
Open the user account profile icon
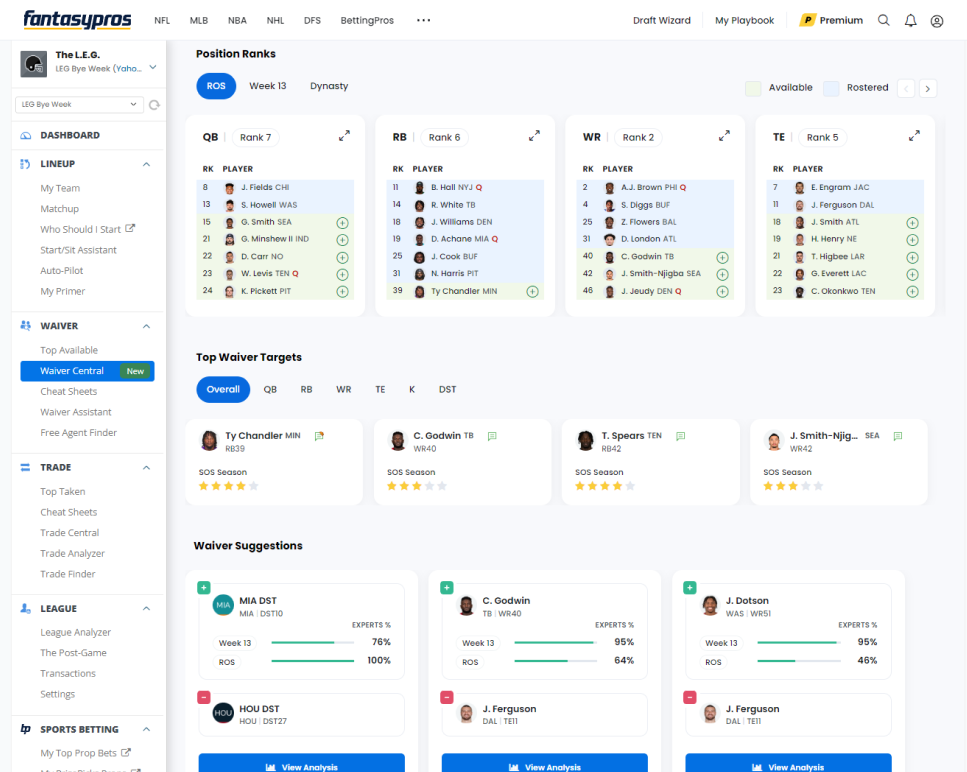937,21
